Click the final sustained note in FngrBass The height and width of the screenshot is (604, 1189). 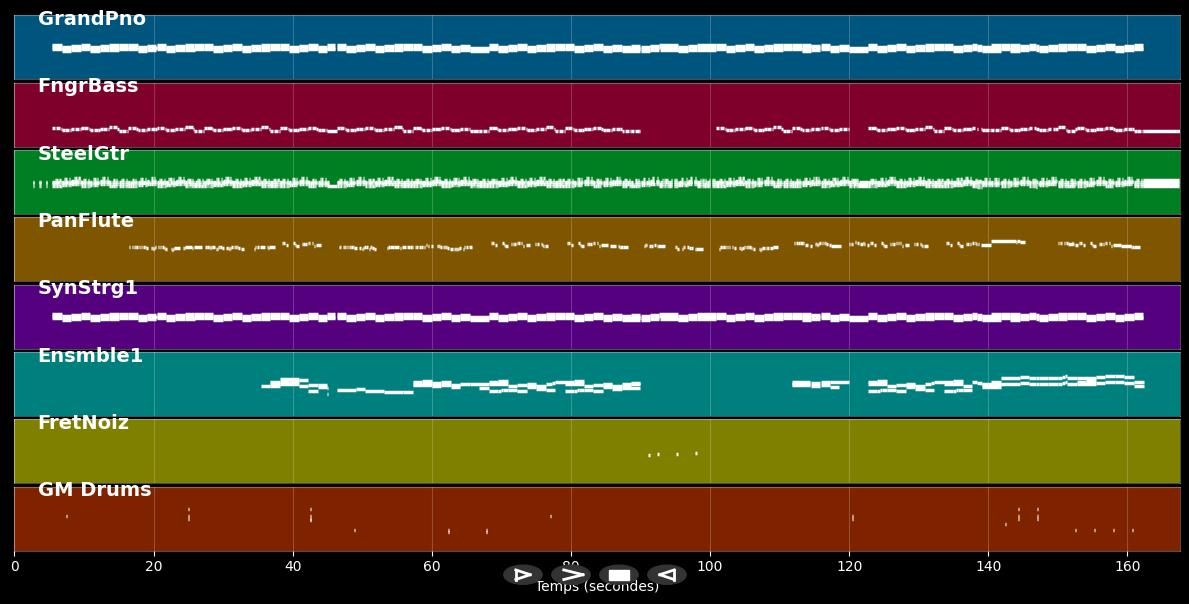[x=1160, y=131]
